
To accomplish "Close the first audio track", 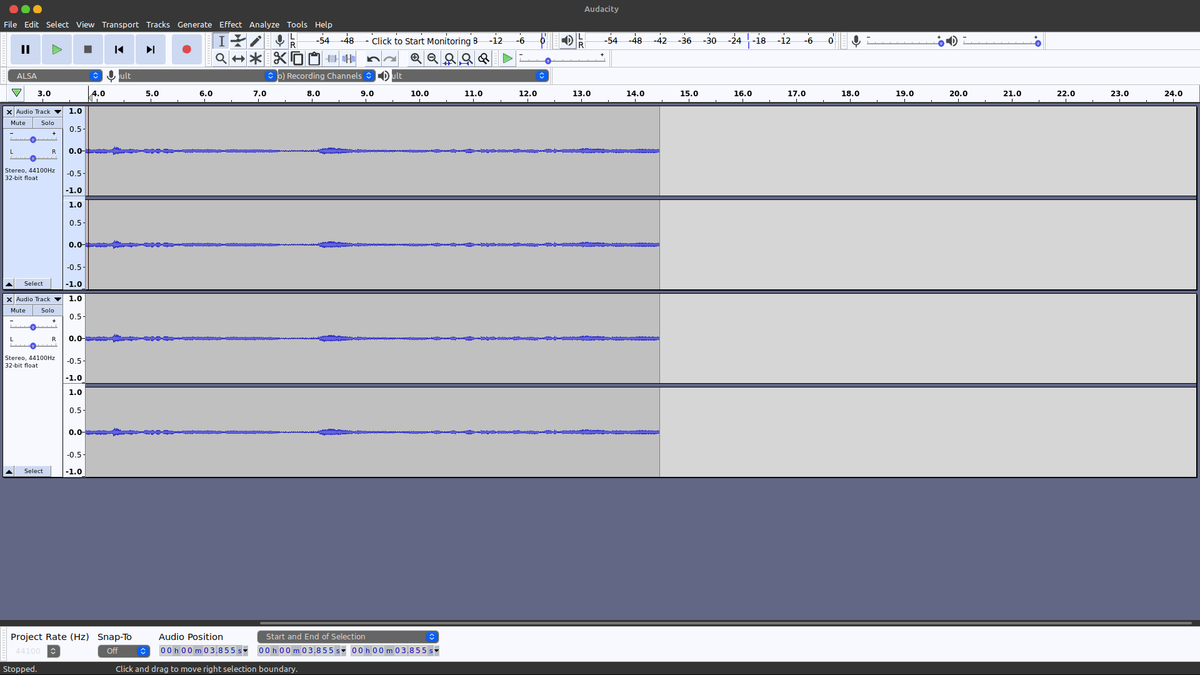I will click(9, 111).
